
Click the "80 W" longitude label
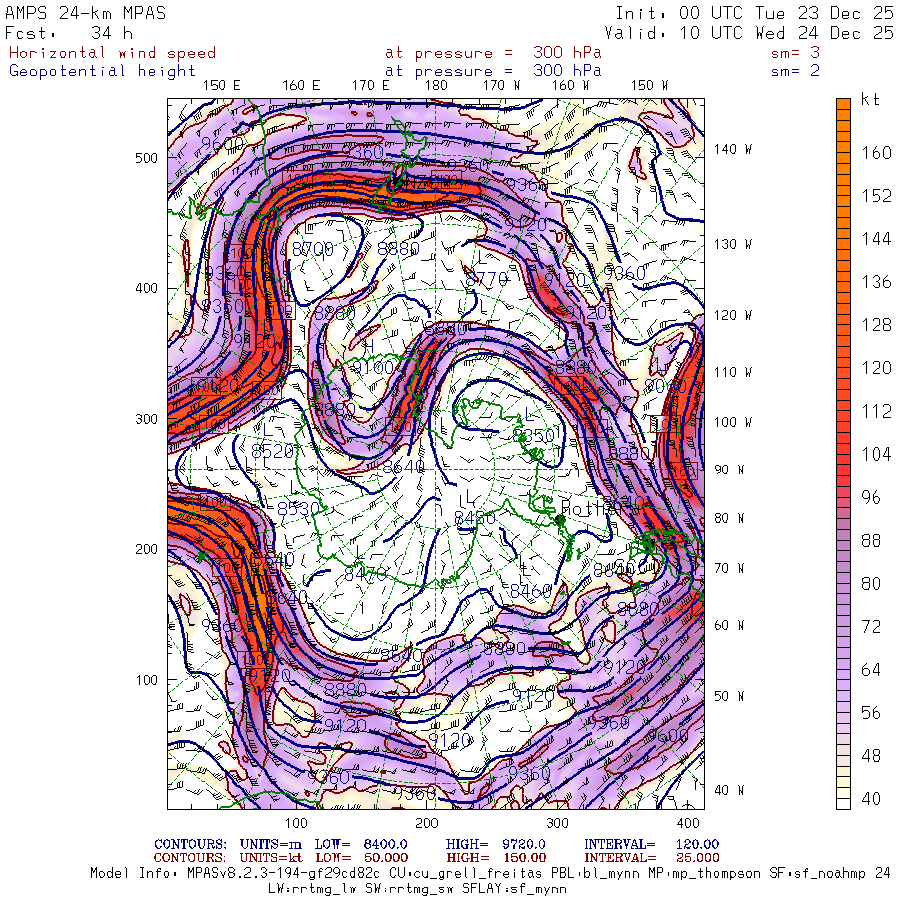click(729, 518)
